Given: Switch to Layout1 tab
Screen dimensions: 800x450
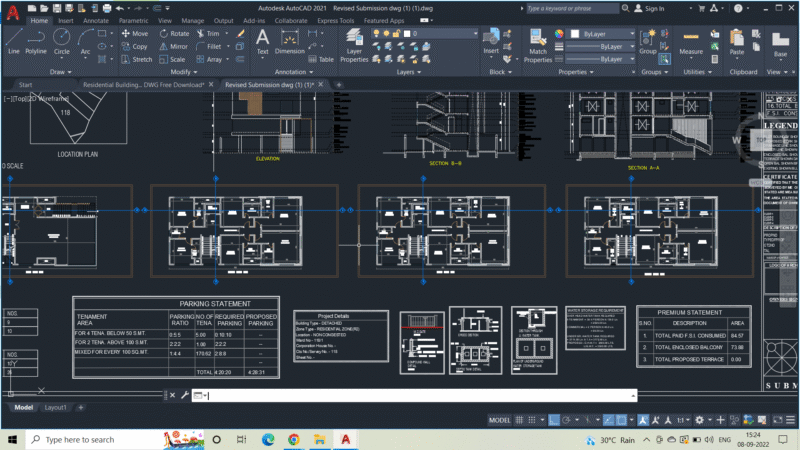Looking at the screenshot, I should click(x=55, y=407).
